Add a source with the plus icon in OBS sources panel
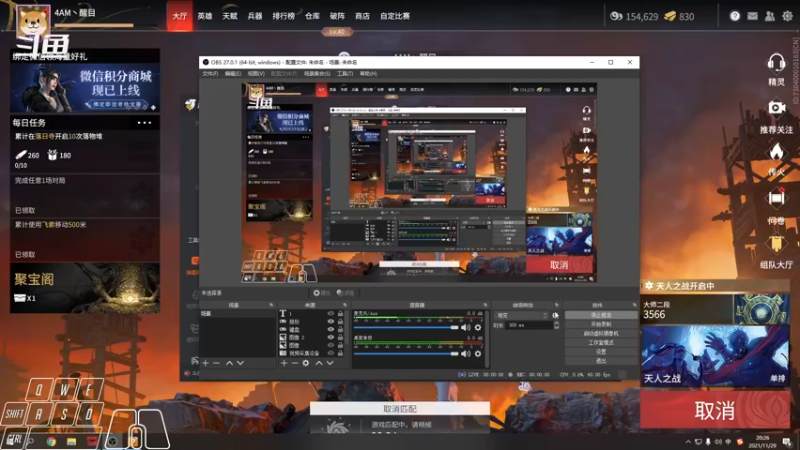The height and width of the screenshot is (450, 800). click(284, 363)
